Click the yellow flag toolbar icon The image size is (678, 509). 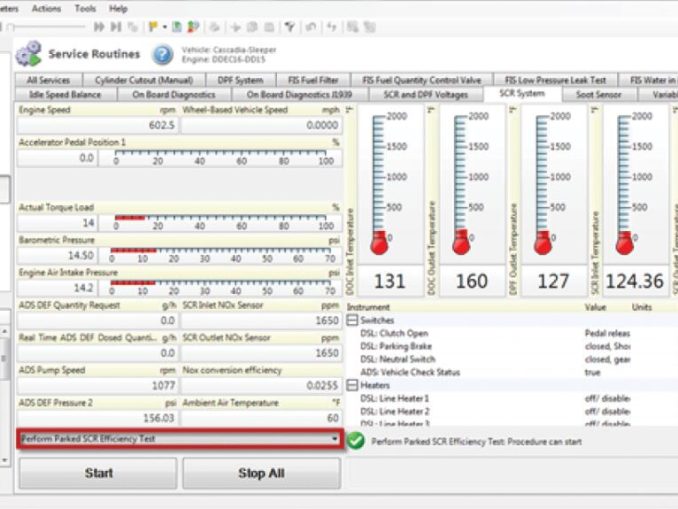151,27
